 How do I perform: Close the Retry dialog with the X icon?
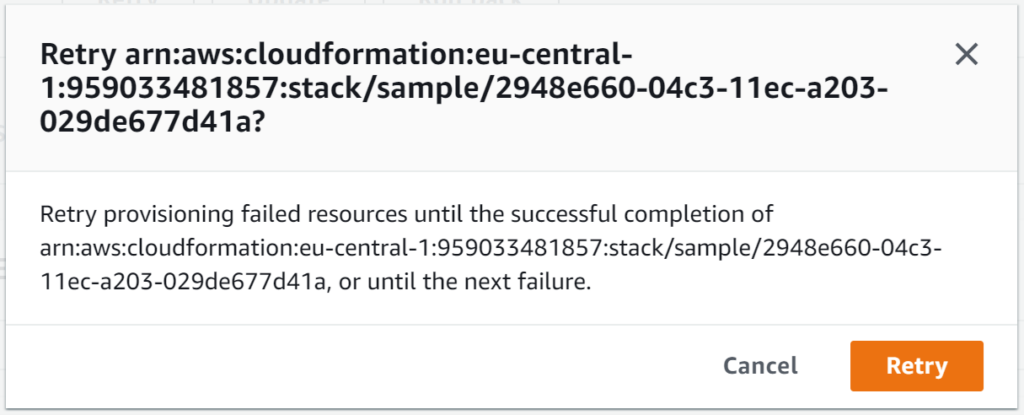pyautogui.click(x=967, y=55)
